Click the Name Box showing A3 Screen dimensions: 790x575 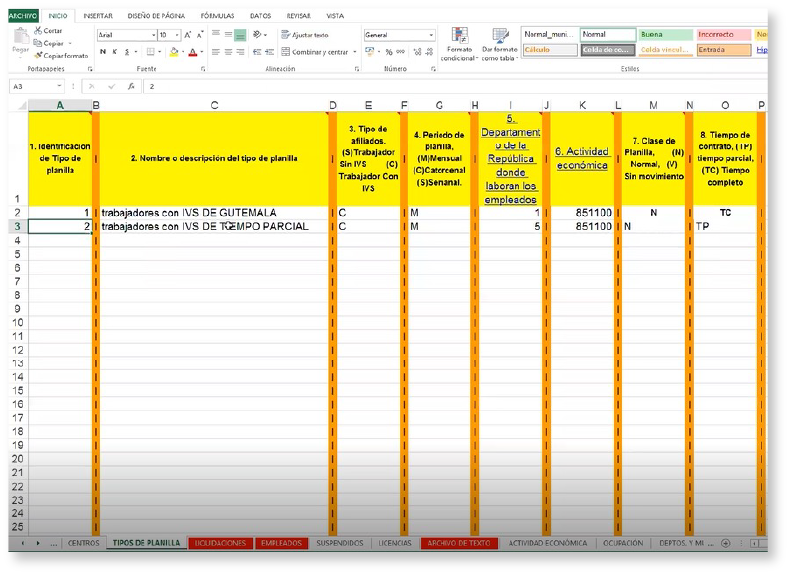point(35,87)
